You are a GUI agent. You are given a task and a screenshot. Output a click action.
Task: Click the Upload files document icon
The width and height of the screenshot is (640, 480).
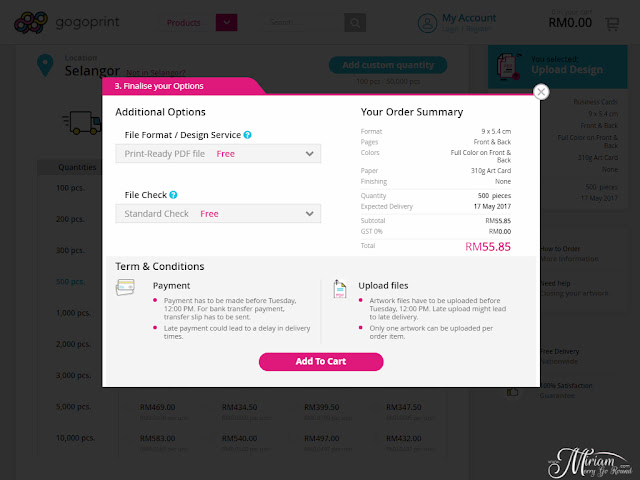point(340,289)
